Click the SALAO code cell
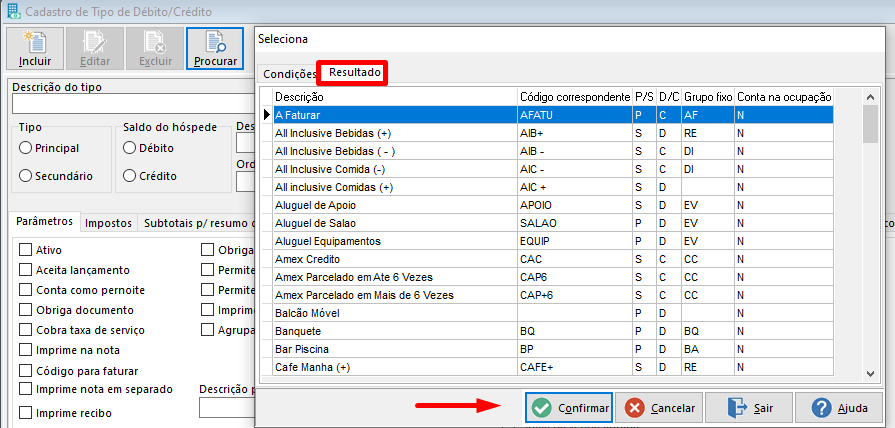The height and width of the screenshot is (428, 895). pyautogui.click(x=575, y=223)
